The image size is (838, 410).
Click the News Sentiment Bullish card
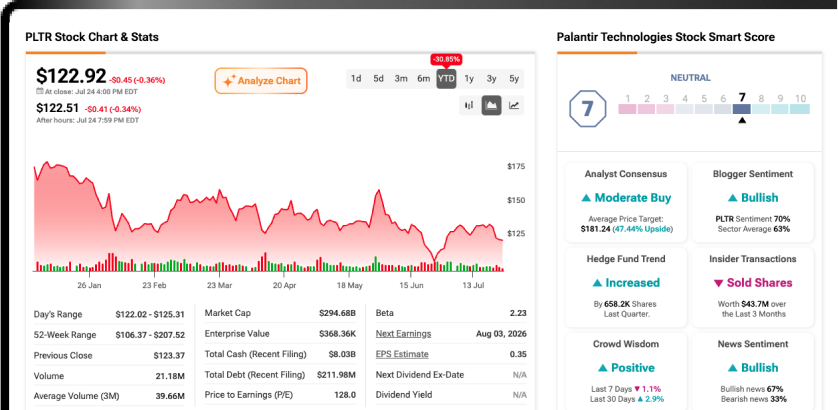(x=752, y=372)
